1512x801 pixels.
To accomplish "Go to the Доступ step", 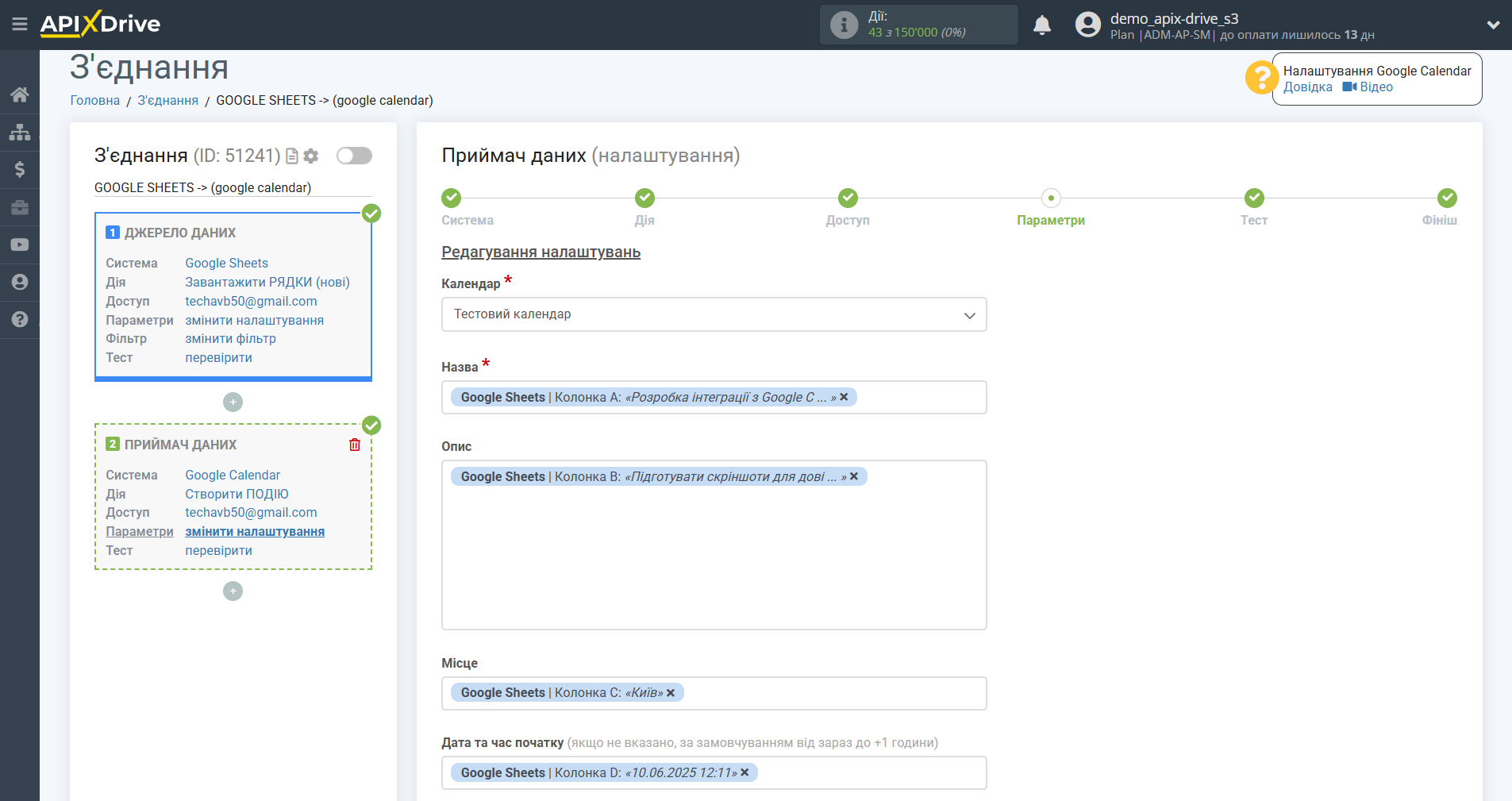I will coord(848,198).
